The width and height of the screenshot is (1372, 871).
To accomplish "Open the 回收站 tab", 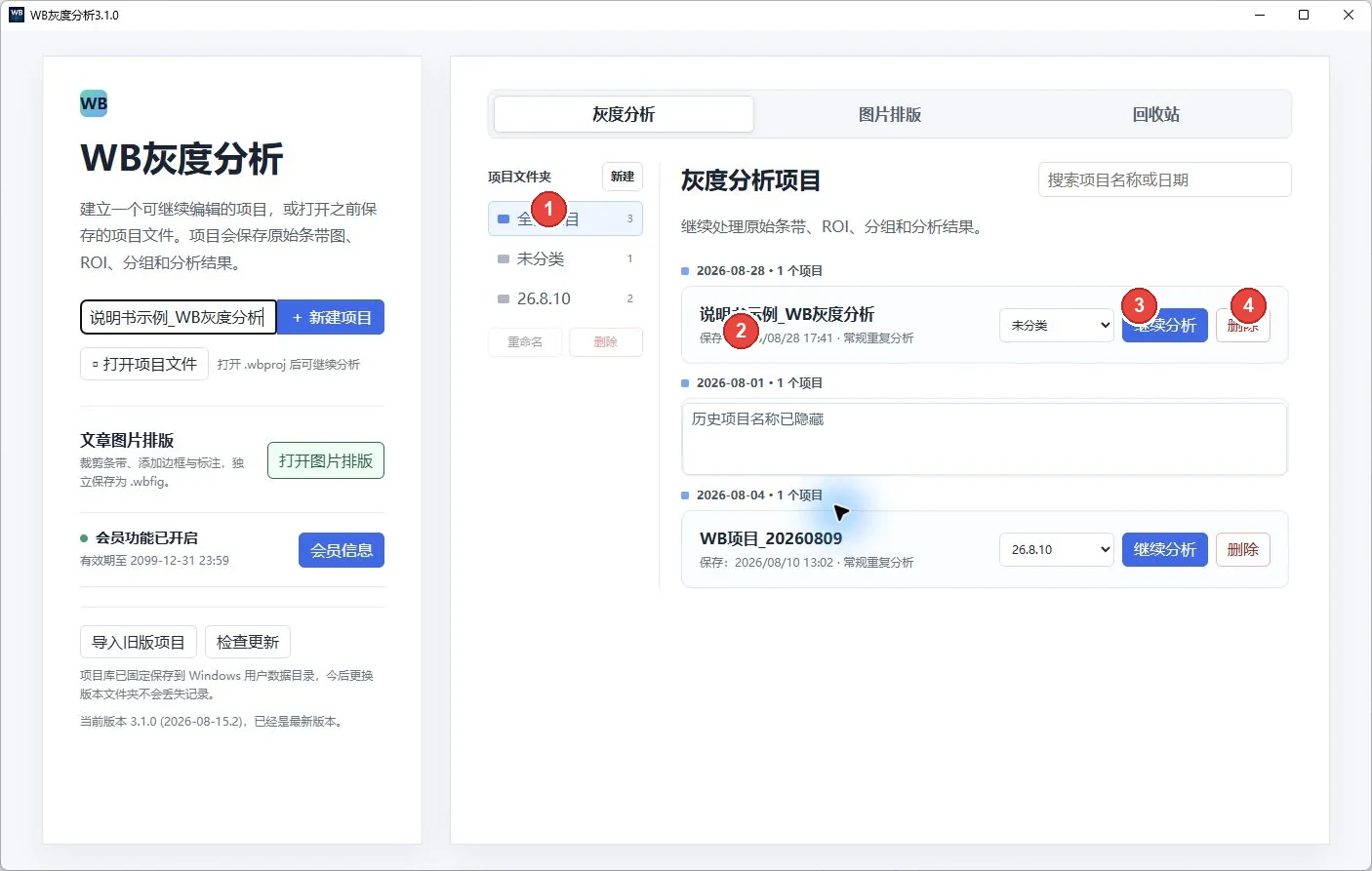I will (x=1156, y=114).
